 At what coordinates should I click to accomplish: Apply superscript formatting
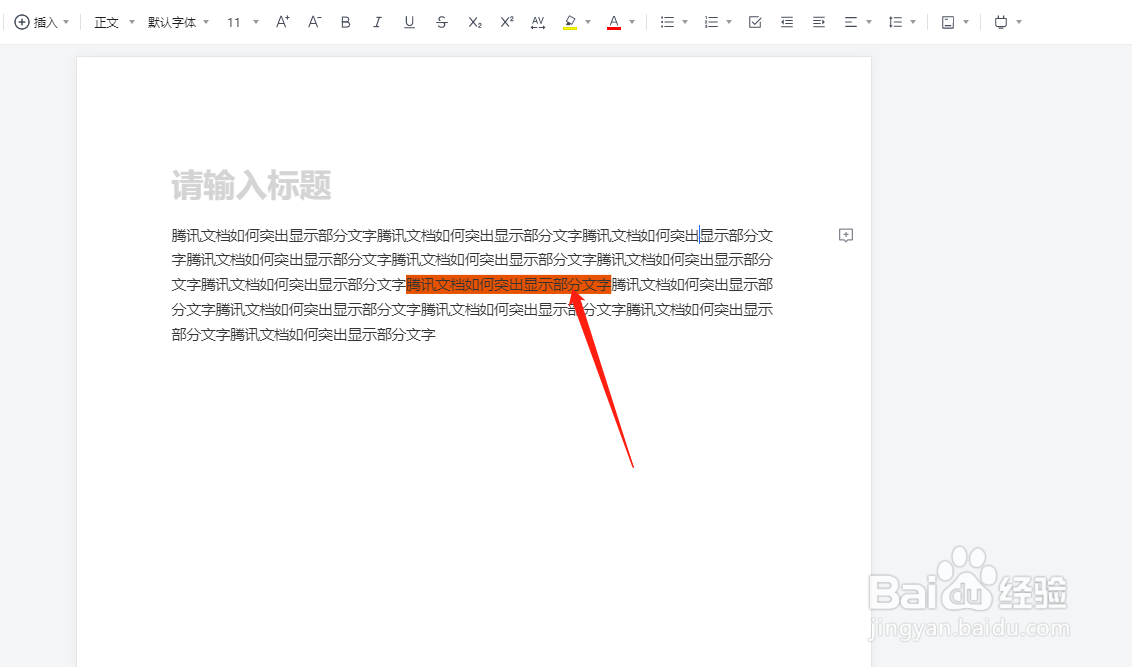(x=507, y=22)
